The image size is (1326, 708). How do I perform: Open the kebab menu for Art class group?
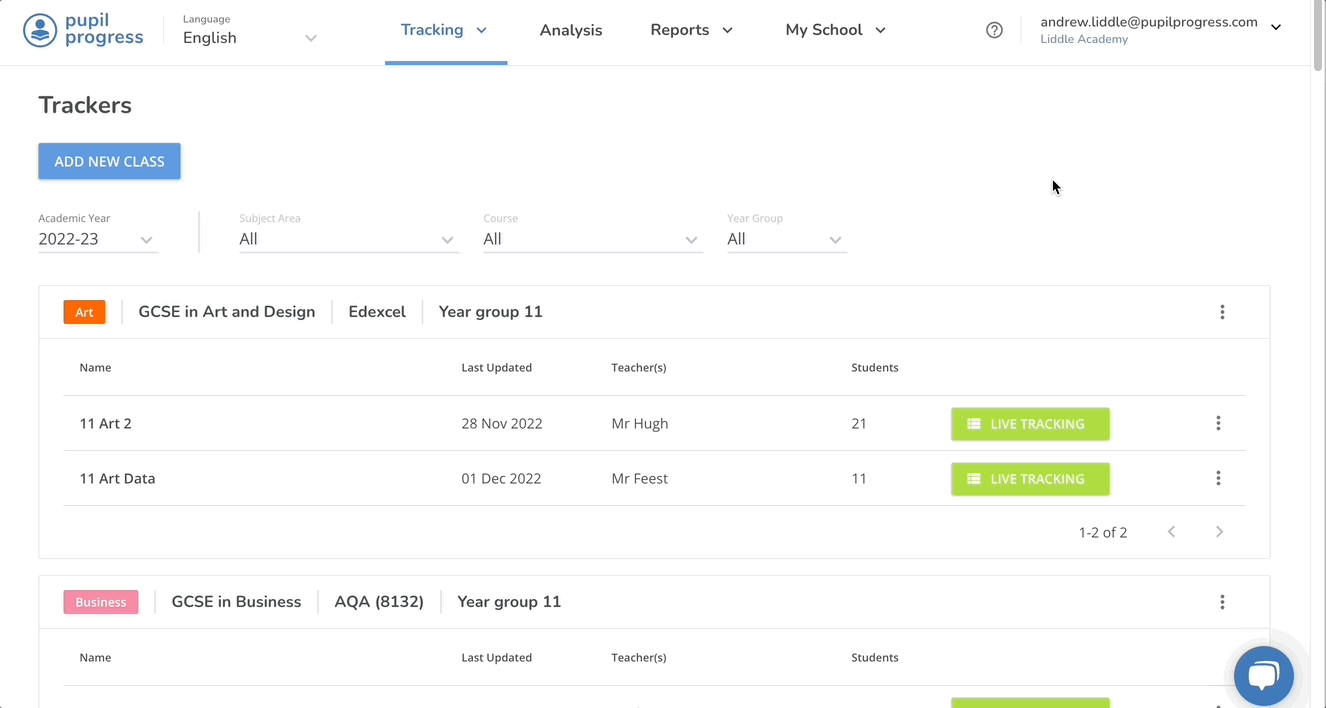click(1222, 311)
